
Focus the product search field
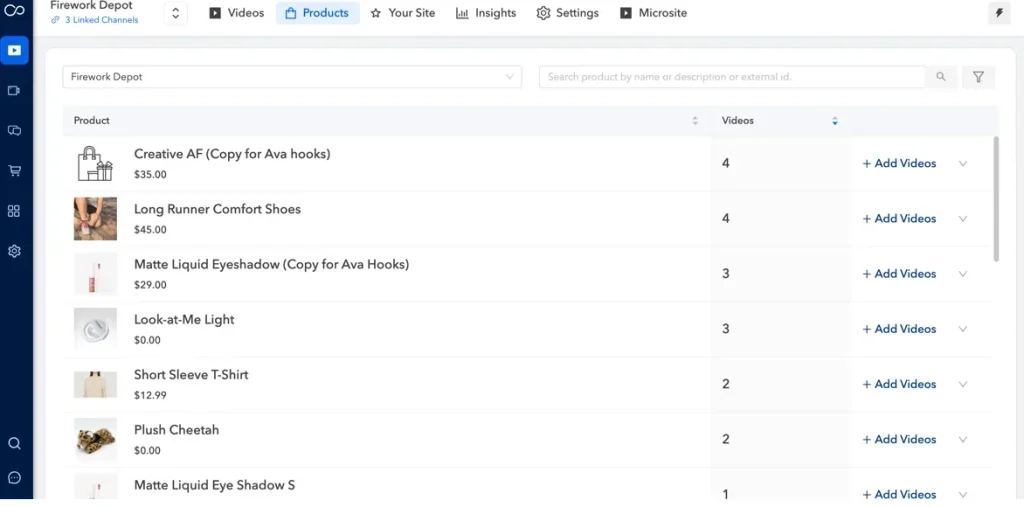[732, 76]
